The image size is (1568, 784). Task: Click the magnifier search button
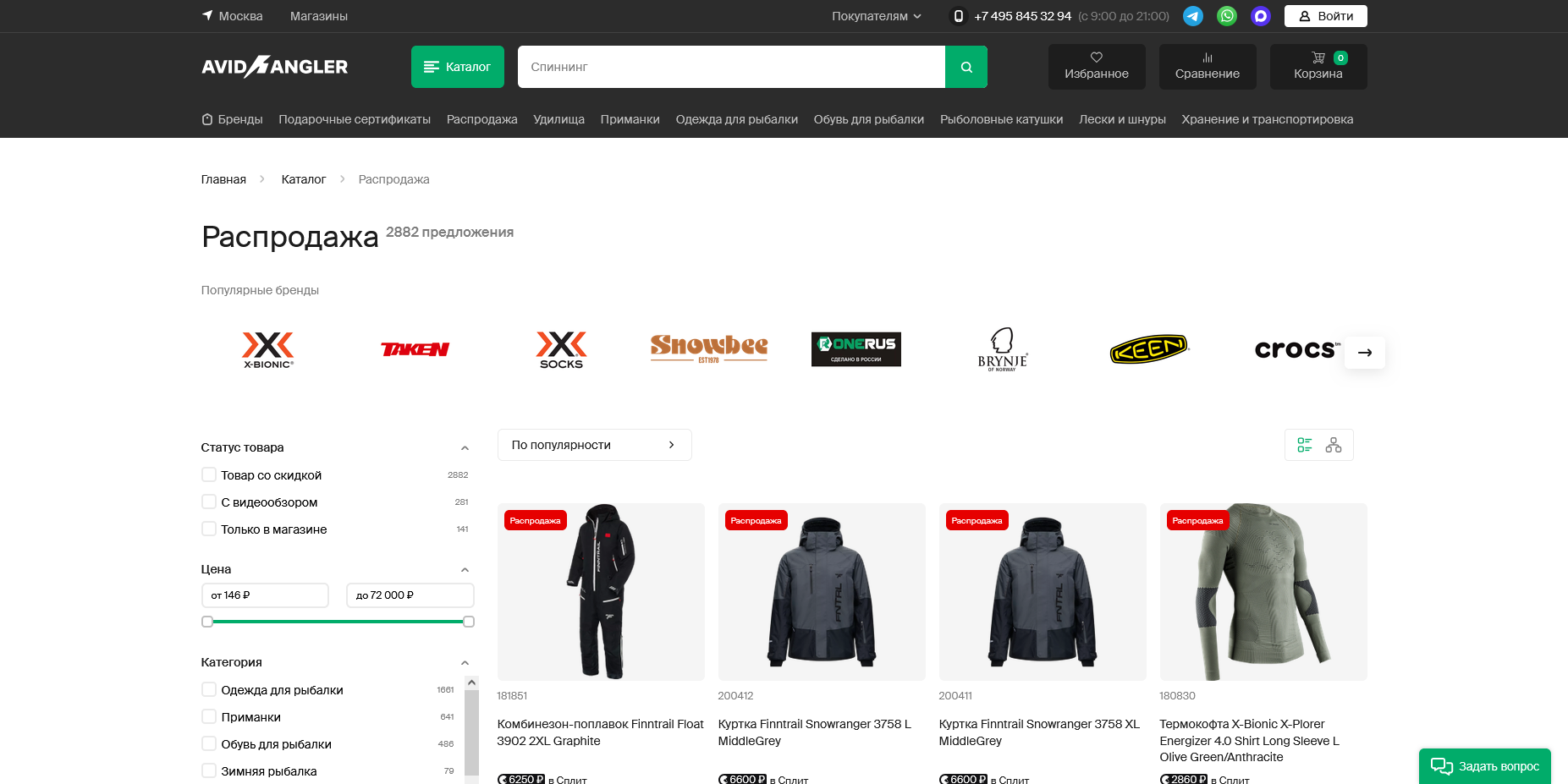click(x=966, y=67)
